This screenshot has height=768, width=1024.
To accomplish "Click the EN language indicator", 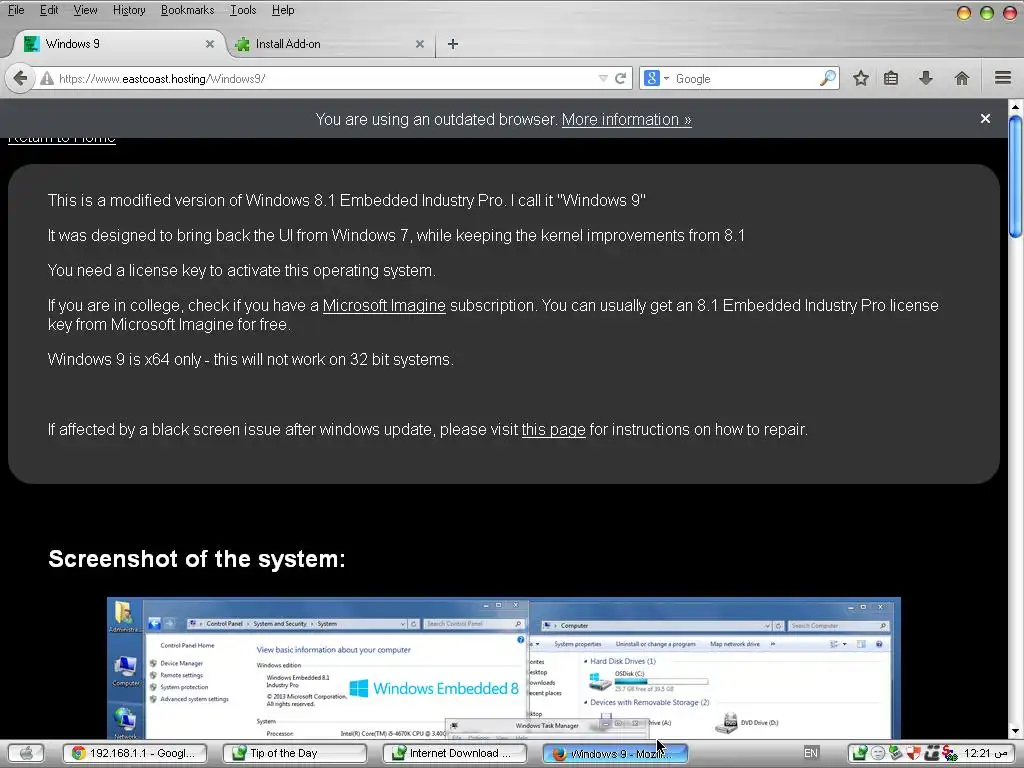I will (x=810, y=753).
